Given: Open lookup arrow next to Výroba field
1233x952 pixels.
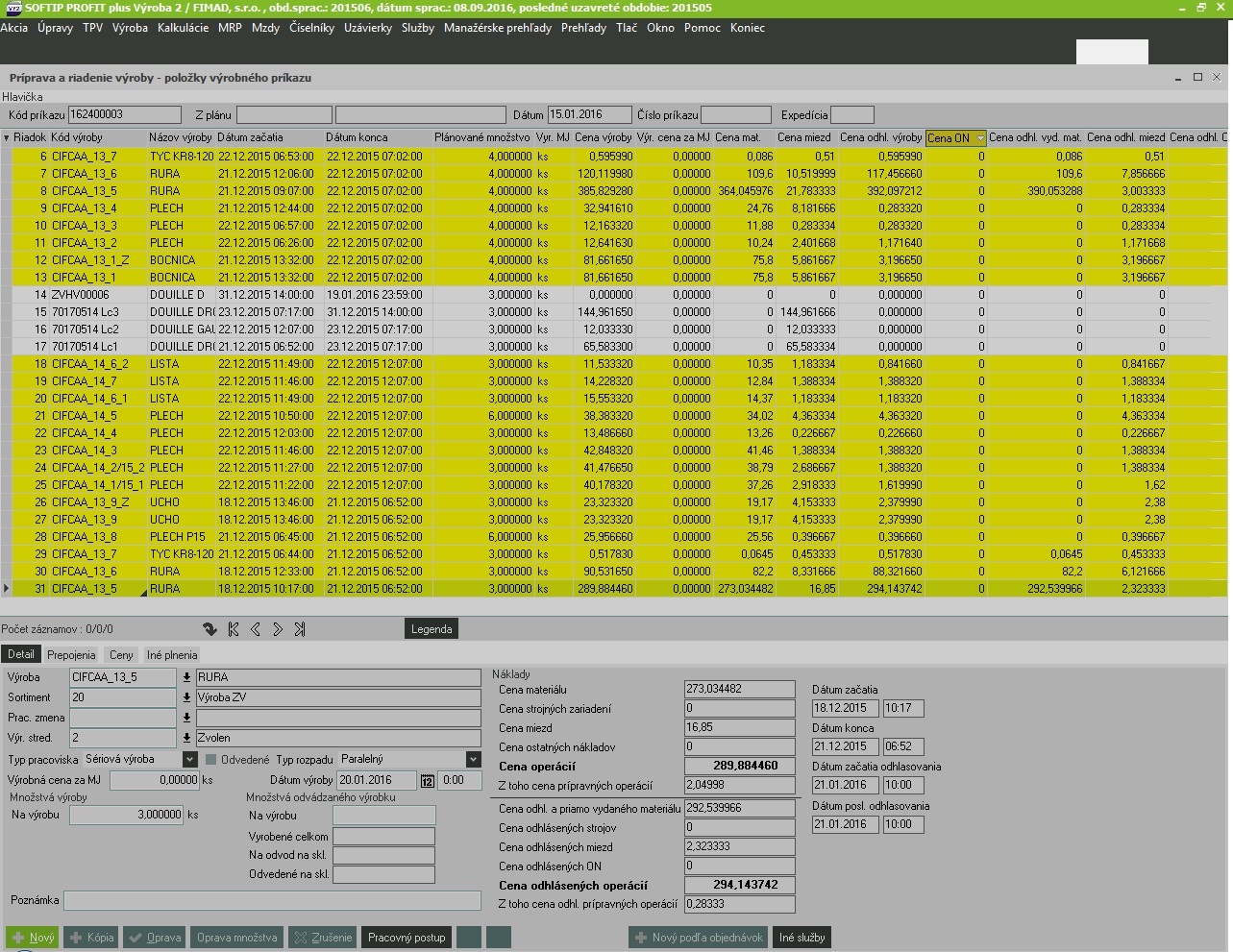Looking at the screenshot, I should coord(186,677).
